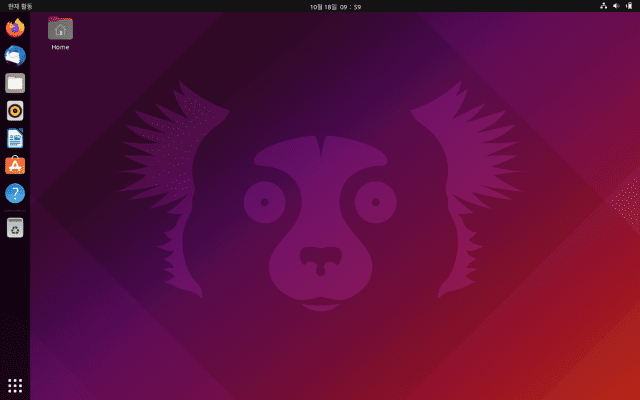The width and height of the screenshot is (640, 400).
Task: Launch Ubuntu Software store
Action: 15,166
